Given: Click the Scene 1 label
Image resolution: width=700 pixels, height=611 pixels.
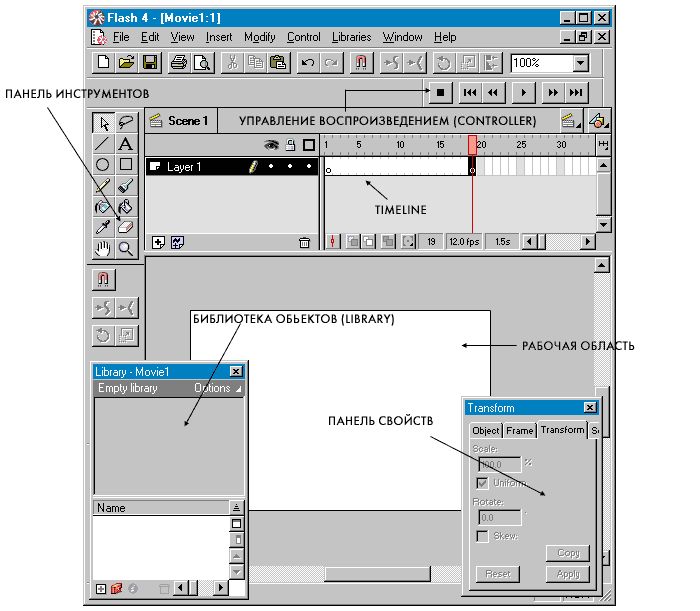Looking at the screenshot, I should click(x=188, y=121).
